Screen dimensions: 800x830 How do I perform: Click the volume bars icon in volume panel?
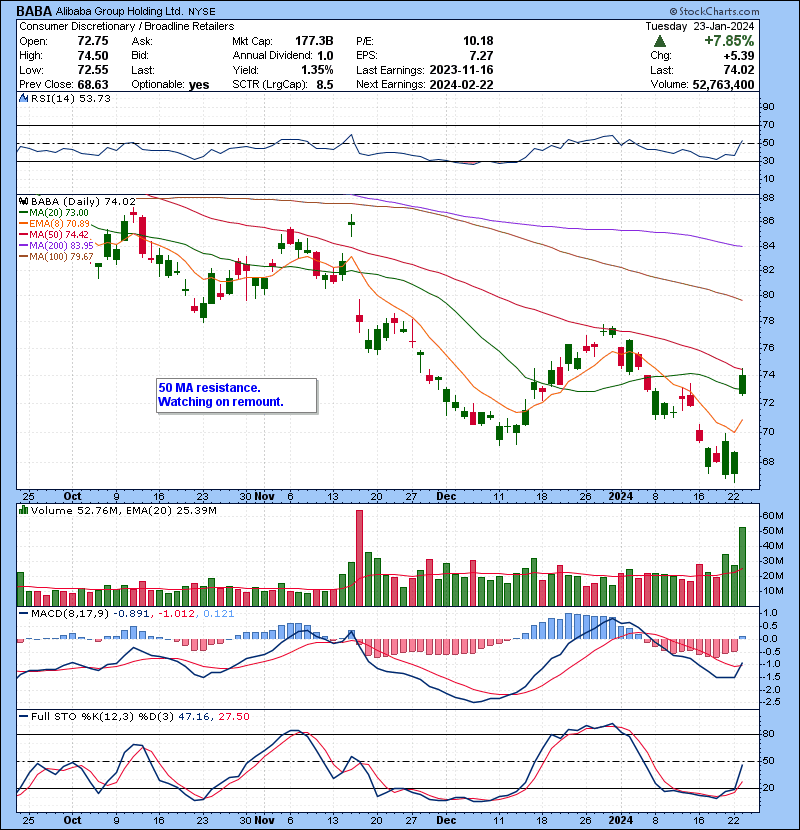[x=23, y=510]
